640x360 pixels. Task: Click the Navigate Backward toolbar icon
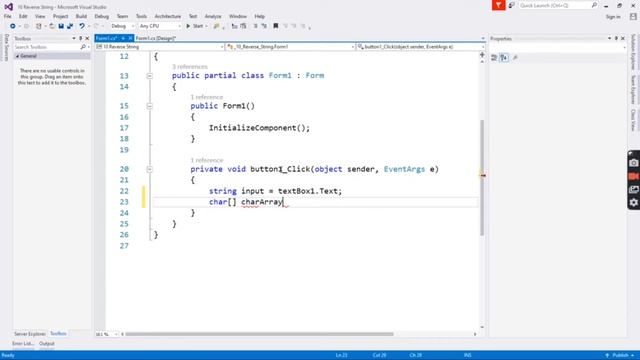(x=13, y=26)
